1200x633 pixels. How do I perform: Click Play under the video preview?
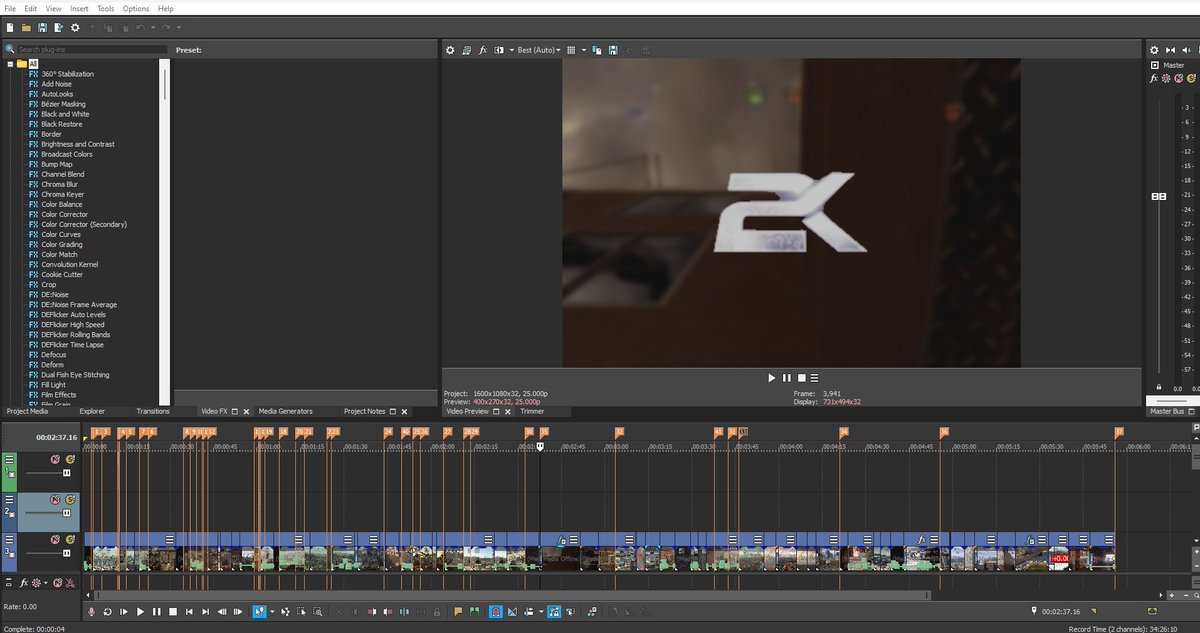click(771, 378)
